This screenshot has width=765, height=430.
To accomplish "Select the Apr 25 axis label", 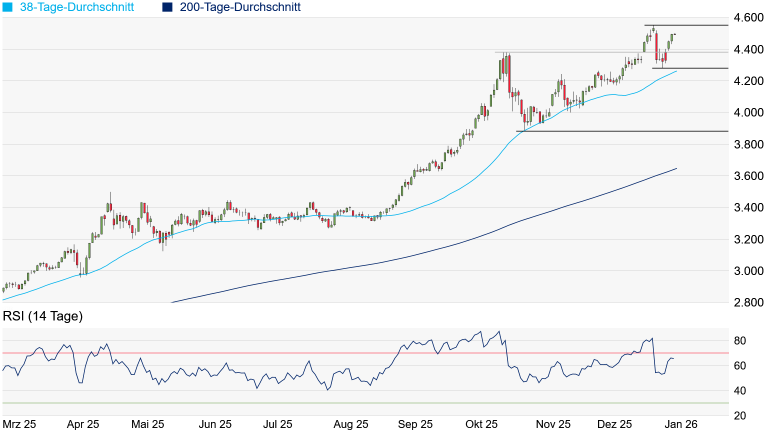I will coord(85,424).
